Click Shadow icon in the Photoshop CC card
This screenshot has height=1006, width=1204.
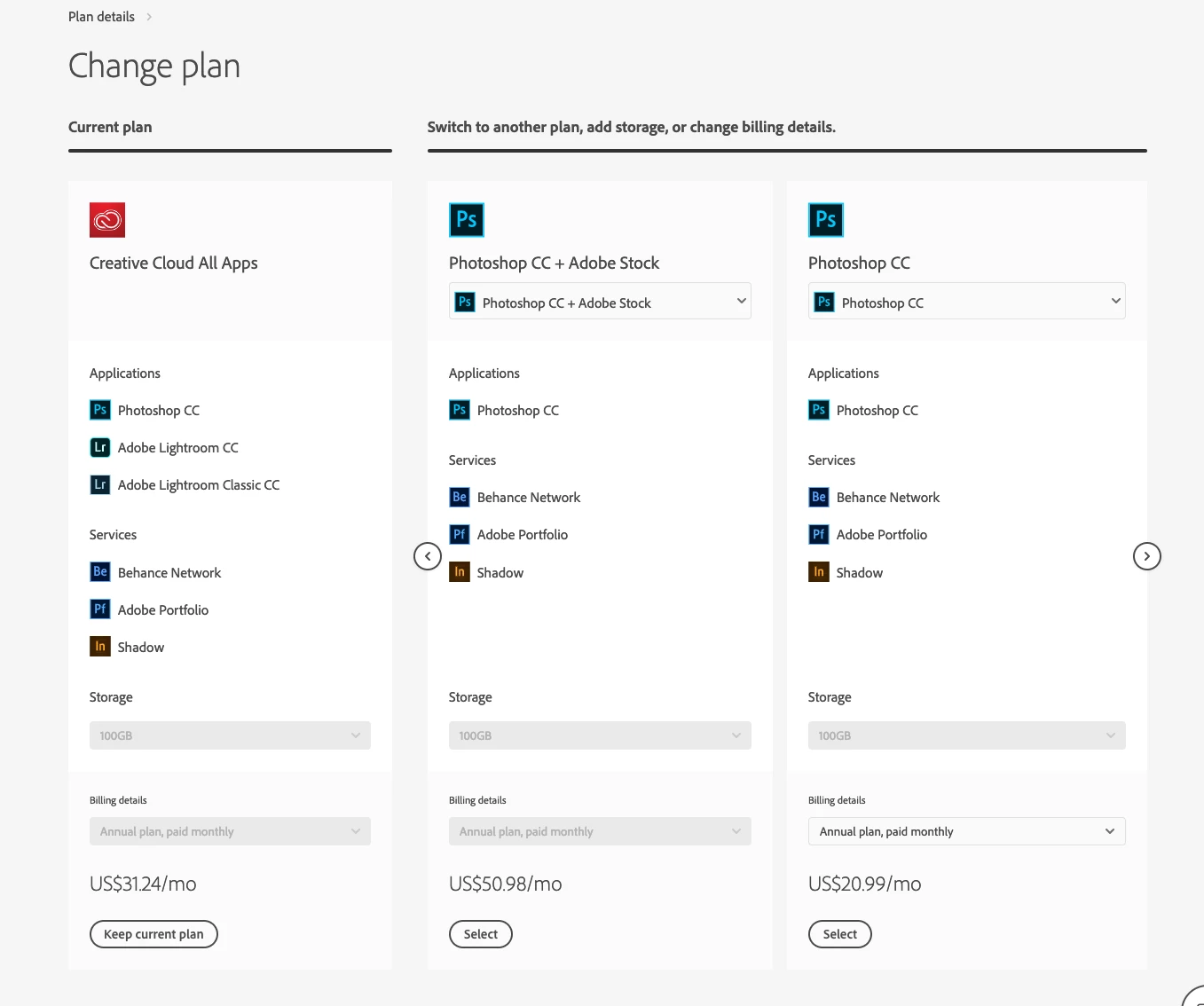pyautogui.click(x=819, y=572)
